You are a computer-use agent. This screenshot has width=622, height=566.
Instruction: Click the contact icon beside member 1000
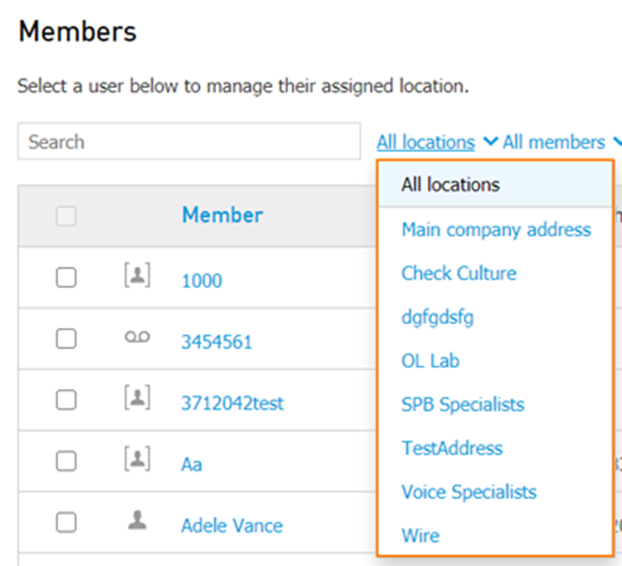[137, 275]
